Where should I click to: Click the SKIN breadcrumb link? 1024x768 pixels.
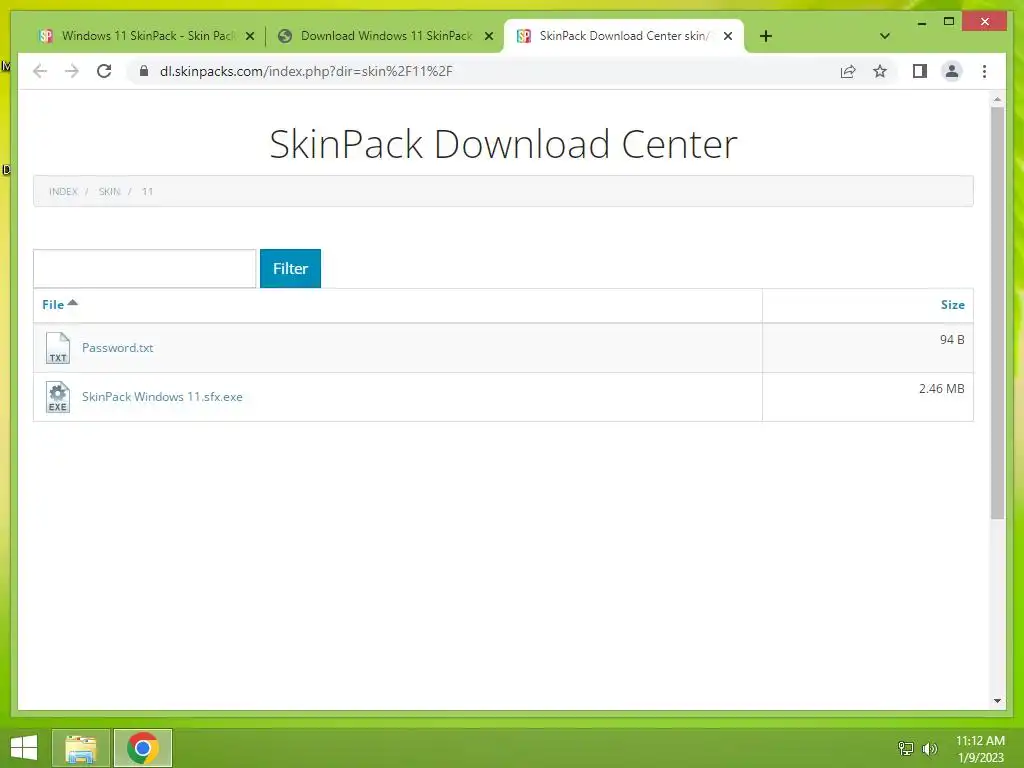[x=110, y=191]
